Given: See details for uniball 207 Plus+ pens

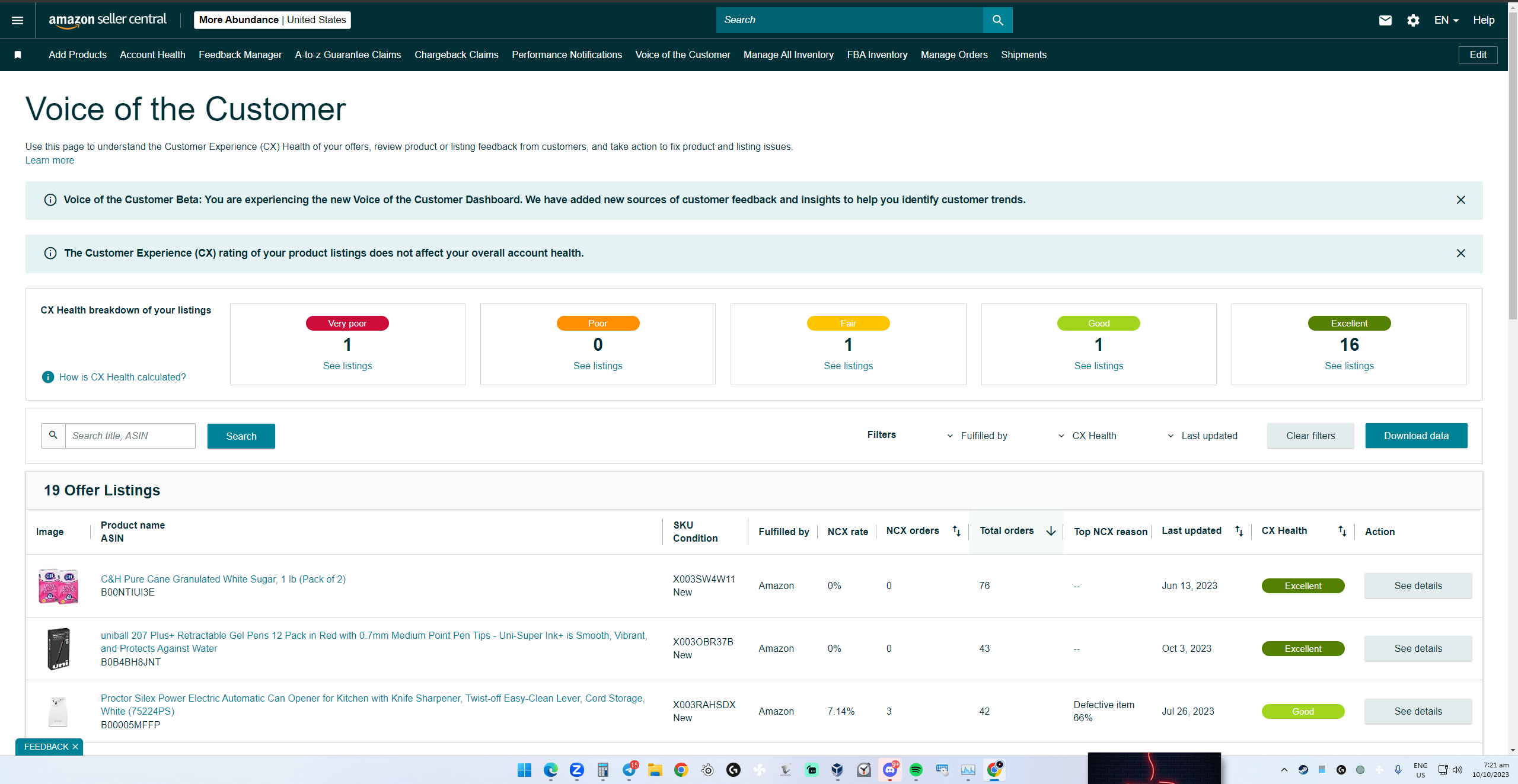Looking at the screenshot, I should 1418,648.
